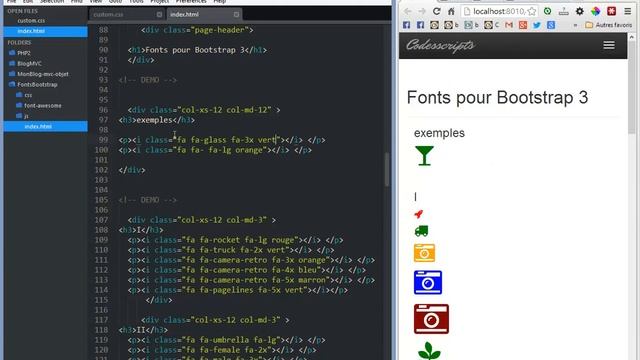Expand the PHP2 folder
The height and width of the screenshot is (360, 640).
point(24,53)
